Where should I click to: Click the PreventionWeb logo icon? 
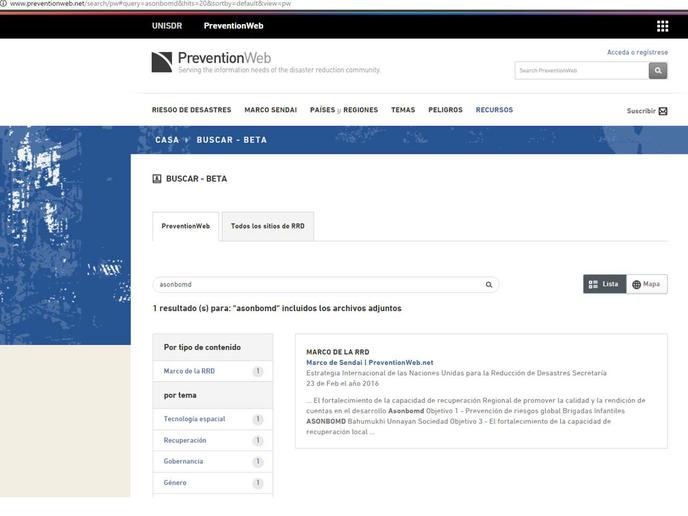click(x=162, y=62)
